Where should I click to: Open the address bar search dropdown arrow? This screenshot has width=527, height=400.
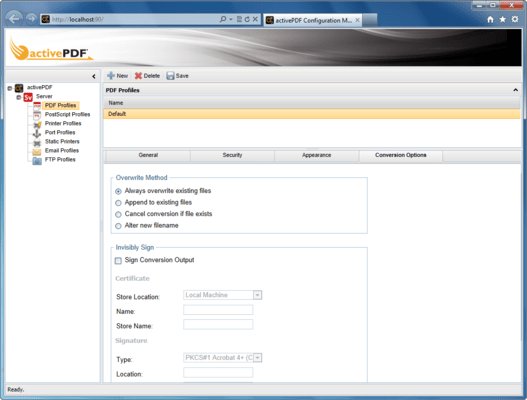pyautogui.click(x=231, y=19)
